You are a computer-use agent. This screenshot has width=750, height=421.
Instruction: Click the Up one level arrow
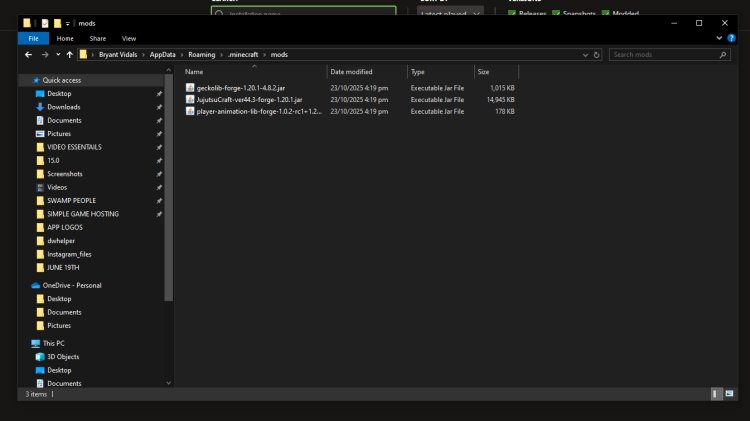pos(68,54)
